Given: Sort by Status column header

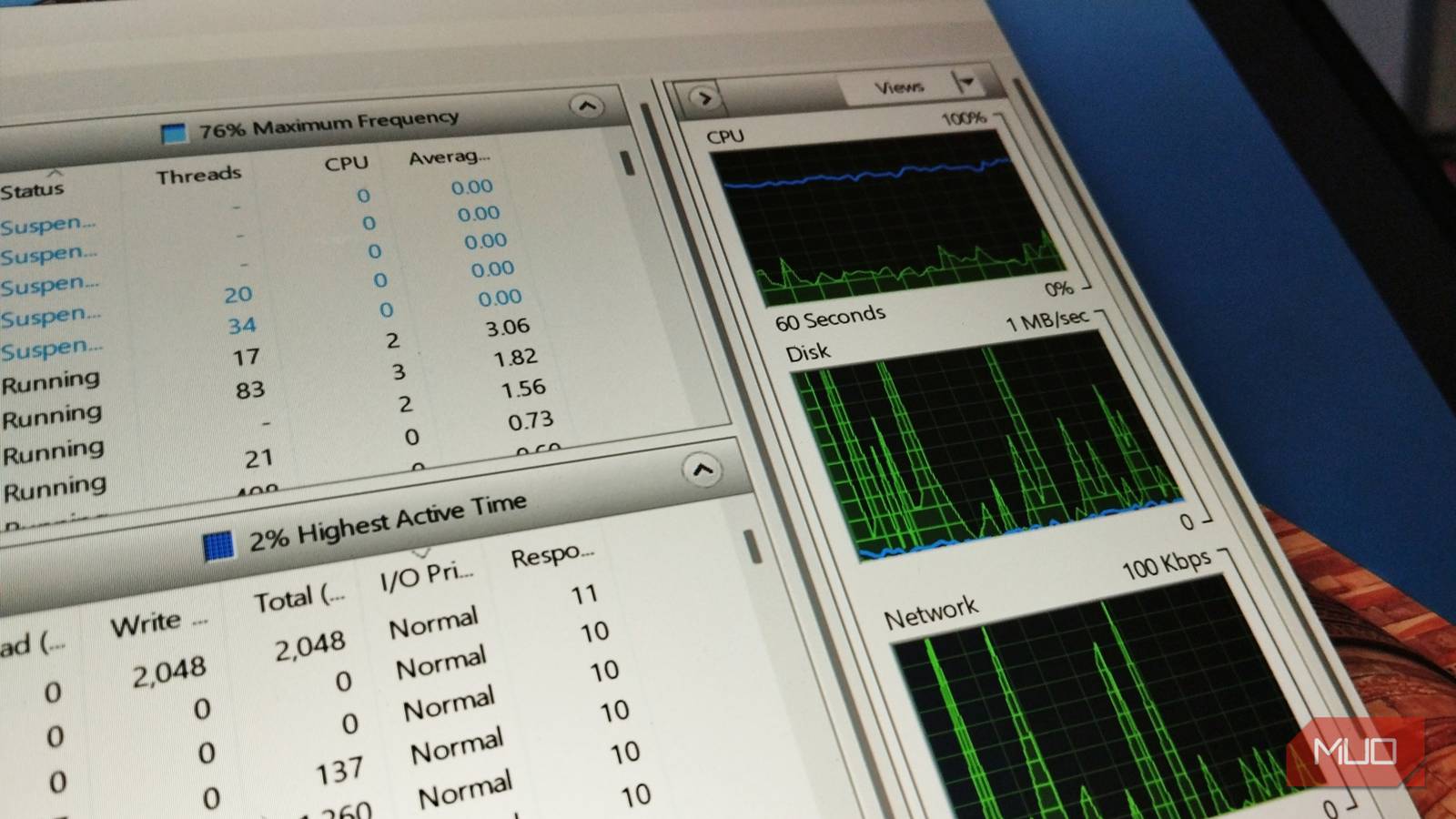Looking at the screenshot, I should 32,190.
